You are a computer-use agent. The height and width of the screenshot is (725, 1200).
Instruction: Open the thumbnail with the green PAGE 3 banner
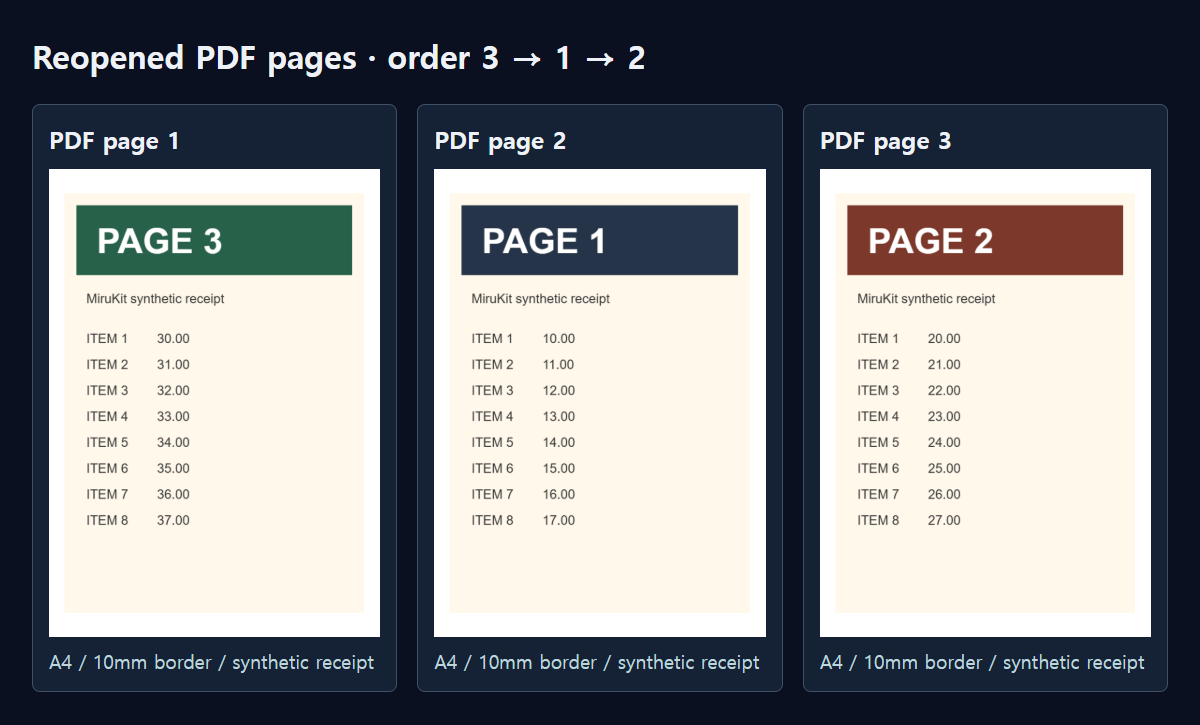coord(214,403)
